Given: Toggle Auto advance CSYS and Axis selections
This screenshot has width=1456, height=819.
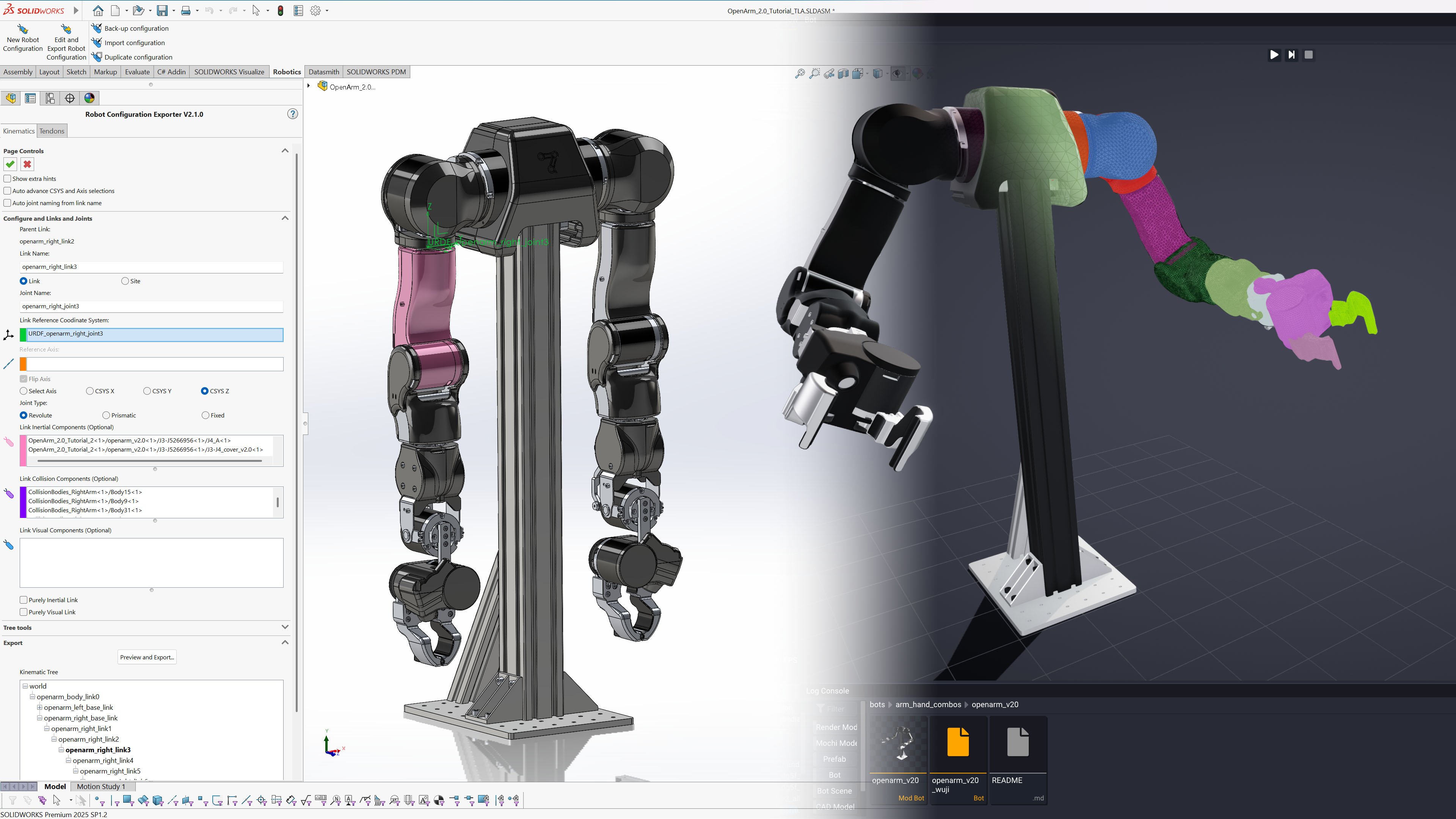Looking at the screenshot, I should pyautogui.click(x=7, y=191).
